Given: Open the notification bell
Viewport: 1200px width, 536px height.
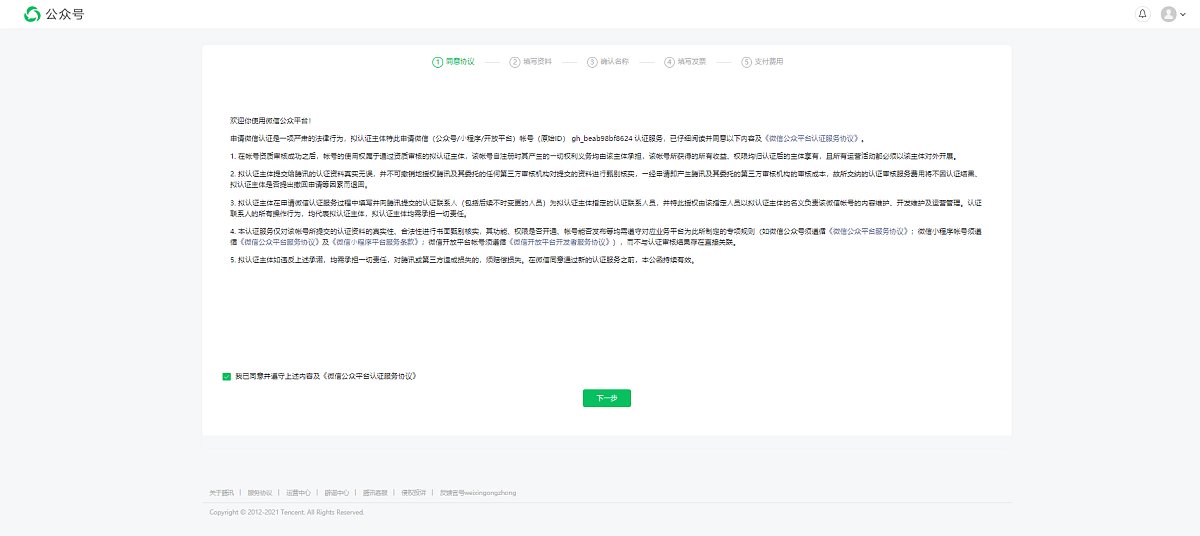Looking at the screenshot, I should click(x=1143, y=14).
